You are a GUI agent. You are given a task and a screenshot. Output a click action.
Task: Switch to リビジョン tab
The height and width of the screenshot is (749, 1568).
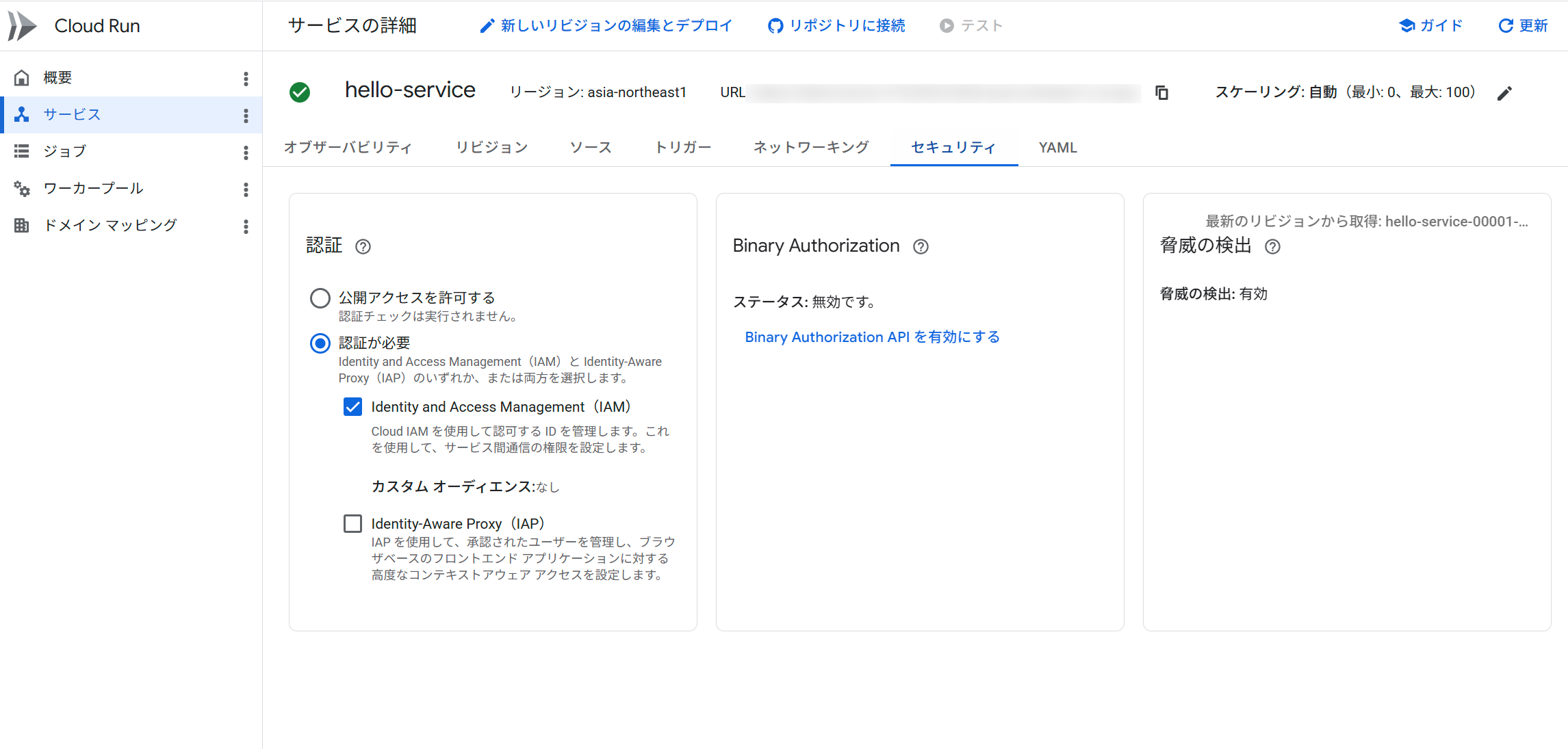(492, 148)
